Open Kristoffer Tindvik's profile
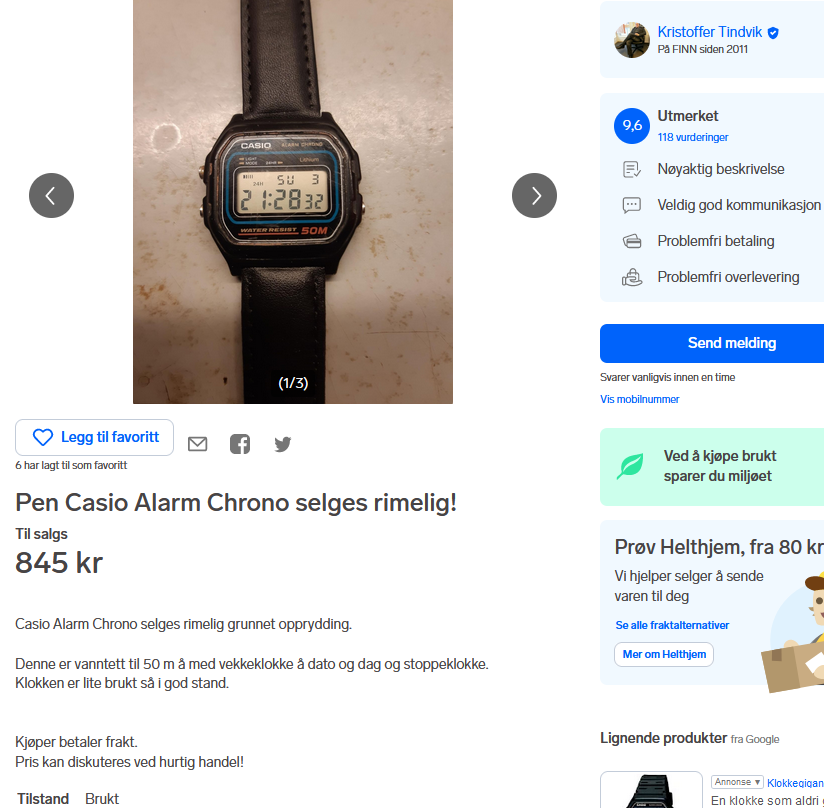The height and width of the screenshot is (808, 824). click(709, 32)
